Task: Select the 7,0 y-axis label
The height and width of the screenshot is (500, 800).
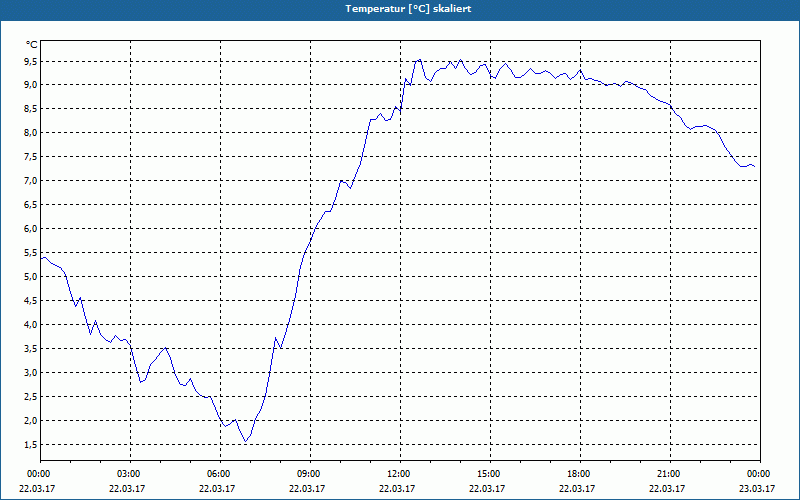Action: [x=31, y=181]
